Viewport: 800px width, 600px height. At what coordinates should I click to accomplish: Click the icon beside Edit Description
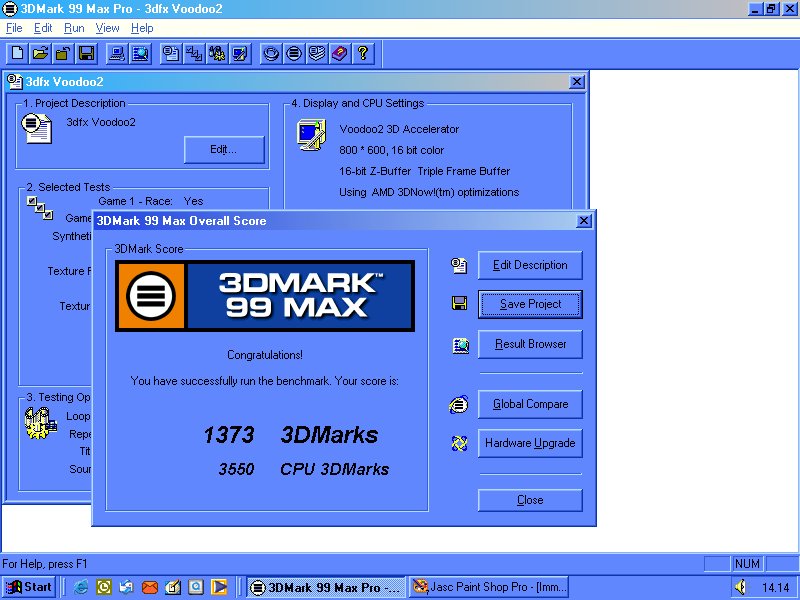pyautogui.click(x=459, y=265)
